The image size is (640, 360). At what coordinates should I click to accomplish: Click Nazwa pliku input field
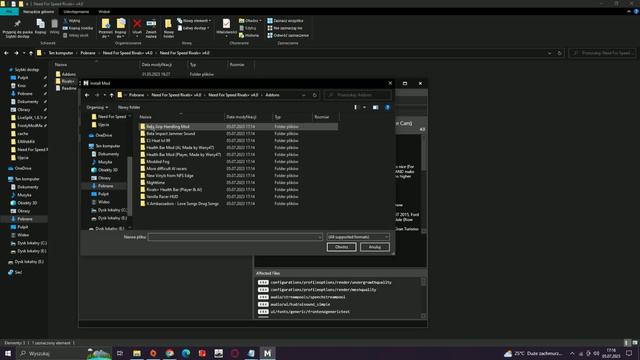235,237
